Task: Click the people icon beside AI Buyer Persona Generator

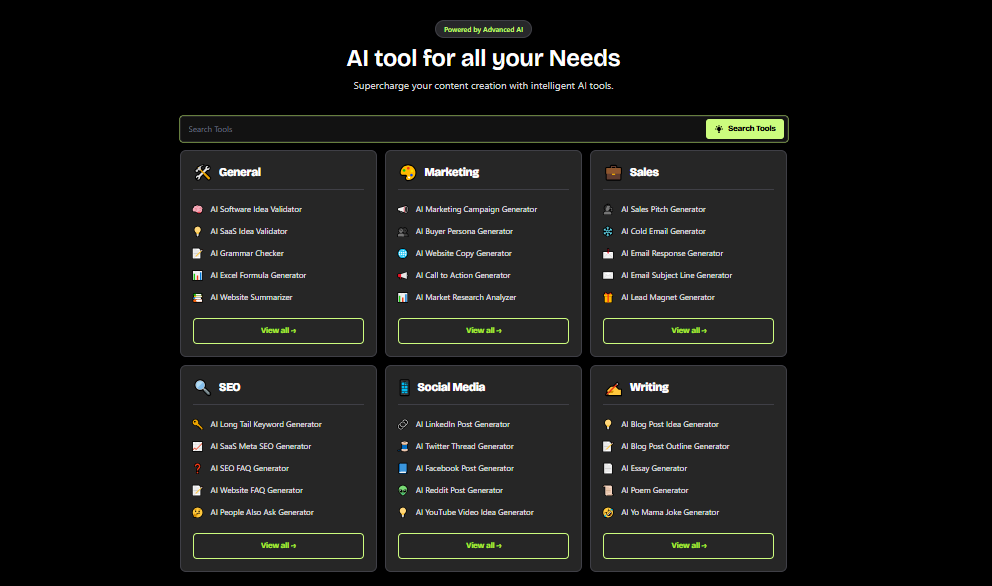Action: click(x=402, y=232)
